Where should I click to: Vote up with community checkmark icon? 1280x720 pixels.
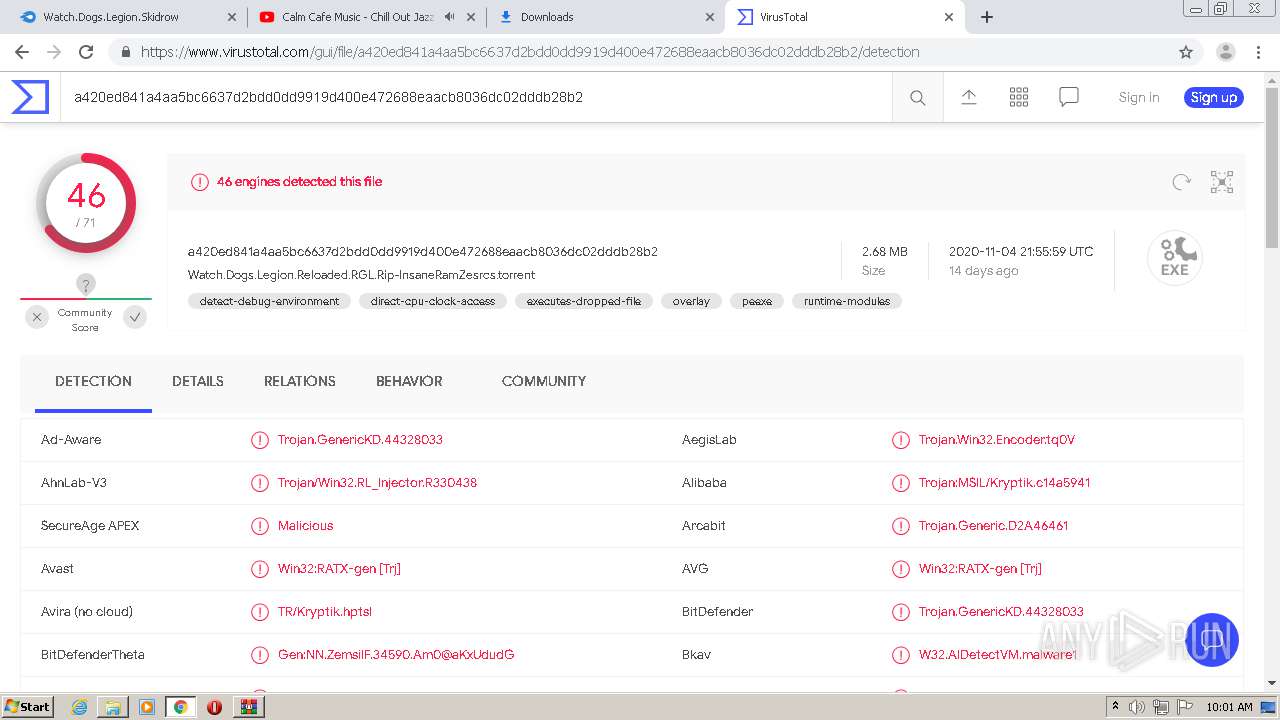click(135, 317)
